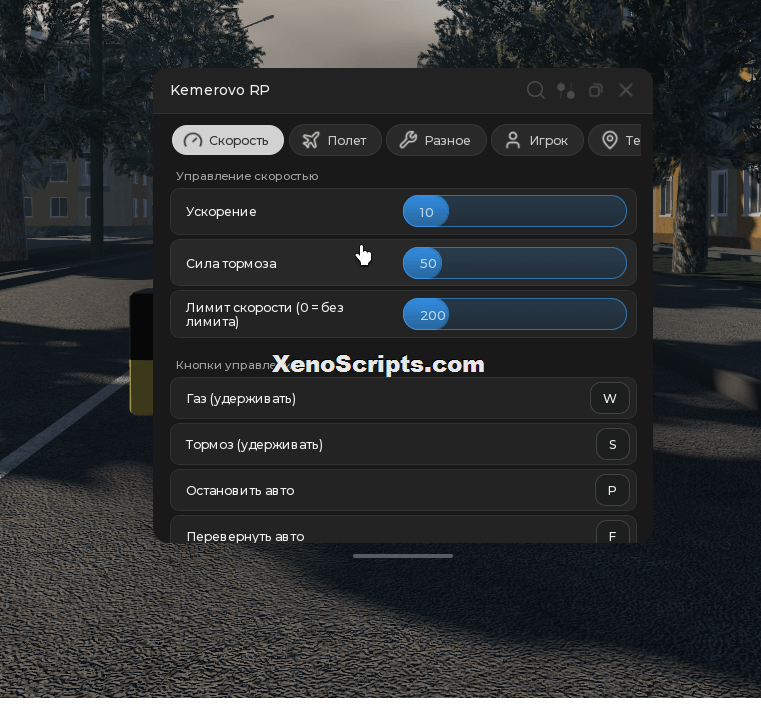Click the drag handle bar below window
The width and height of the screenshot is (761, 728).
[403, 556]
